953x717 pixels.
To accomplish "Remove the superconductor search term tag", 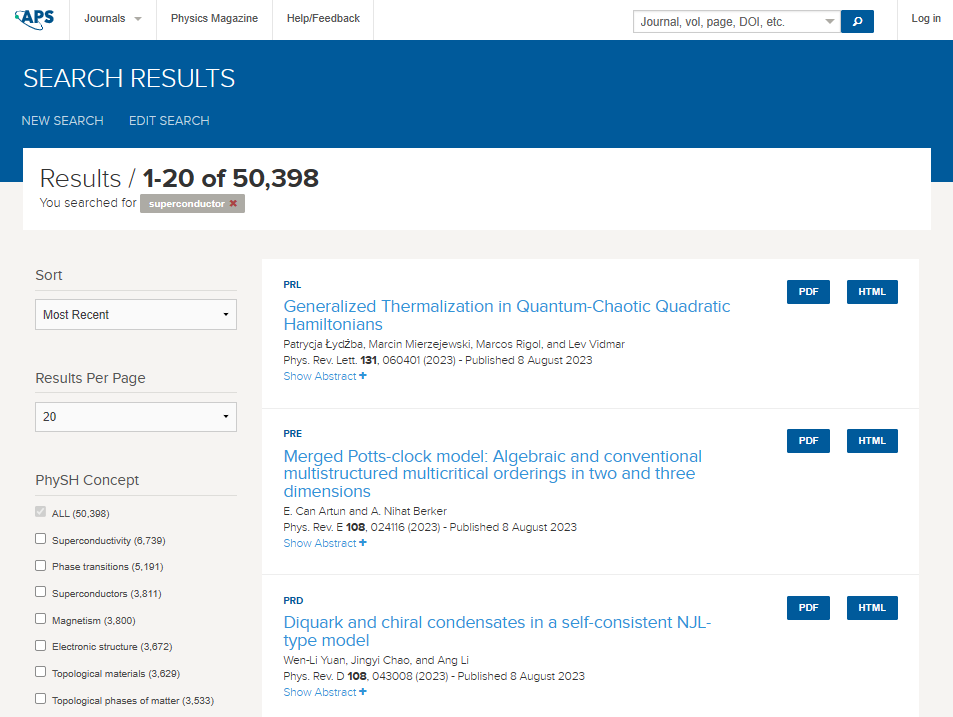I will coord(233,203).
